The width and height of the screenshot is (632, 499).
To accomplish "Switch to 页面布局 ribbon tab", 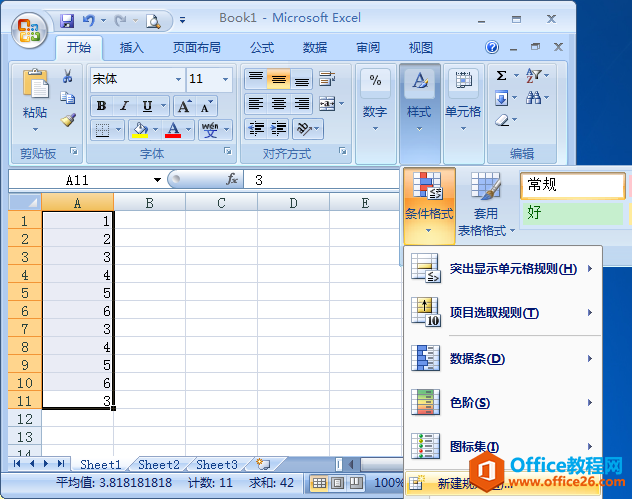I will [x=197, y=48].
